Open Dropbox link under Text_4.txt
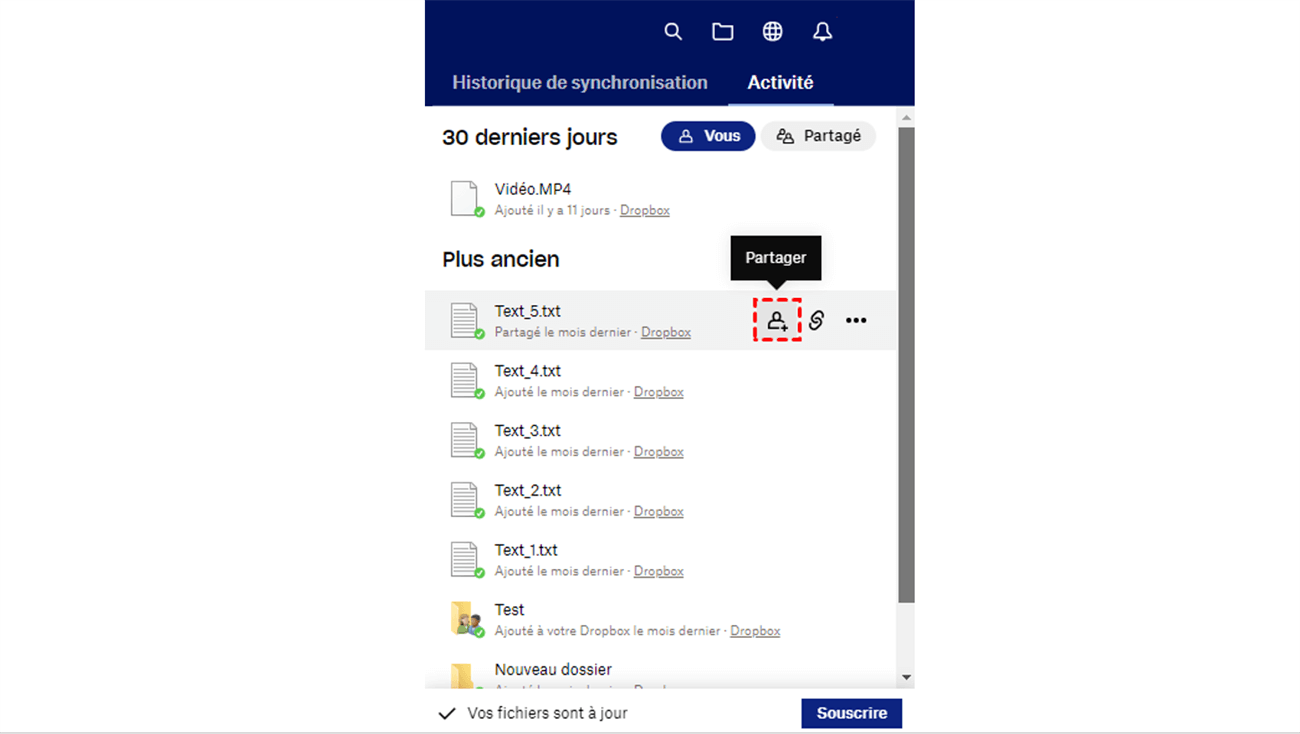This screenshot has height=734, width=1300. (x=659, y=392)
